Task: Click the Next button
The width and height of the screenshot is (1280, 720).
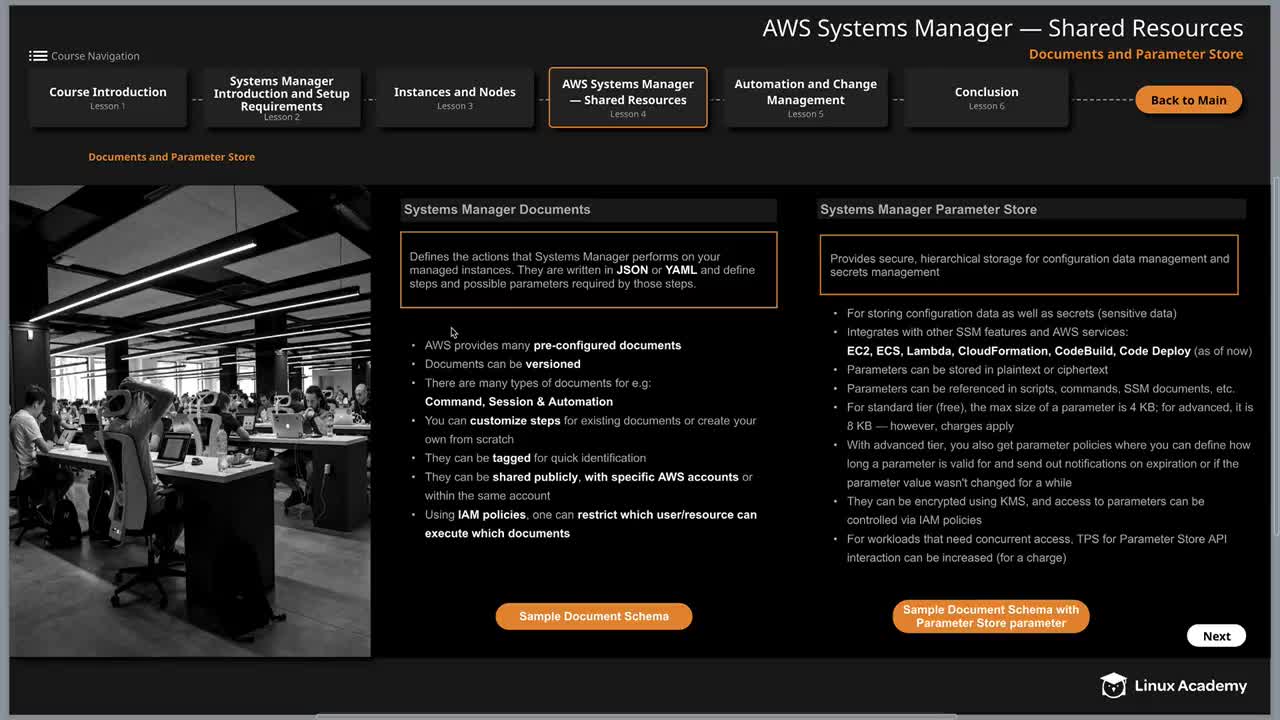Action: coord(1216,636)
